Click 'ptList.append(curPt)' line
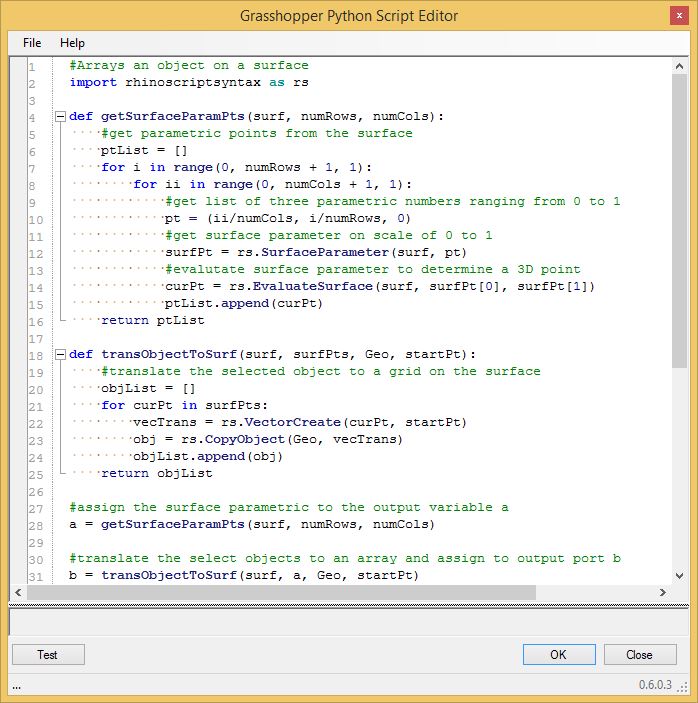698x703 pixels. point(244,304)
